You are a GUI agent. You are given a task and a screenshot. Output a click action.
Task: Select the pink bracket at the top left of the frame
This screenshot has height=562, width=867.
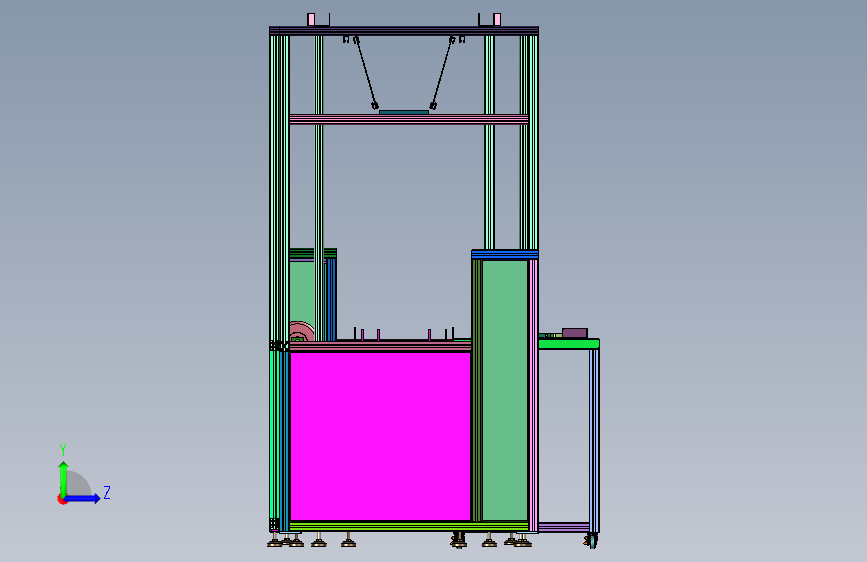pyautogui.click(x=311, y=19)
